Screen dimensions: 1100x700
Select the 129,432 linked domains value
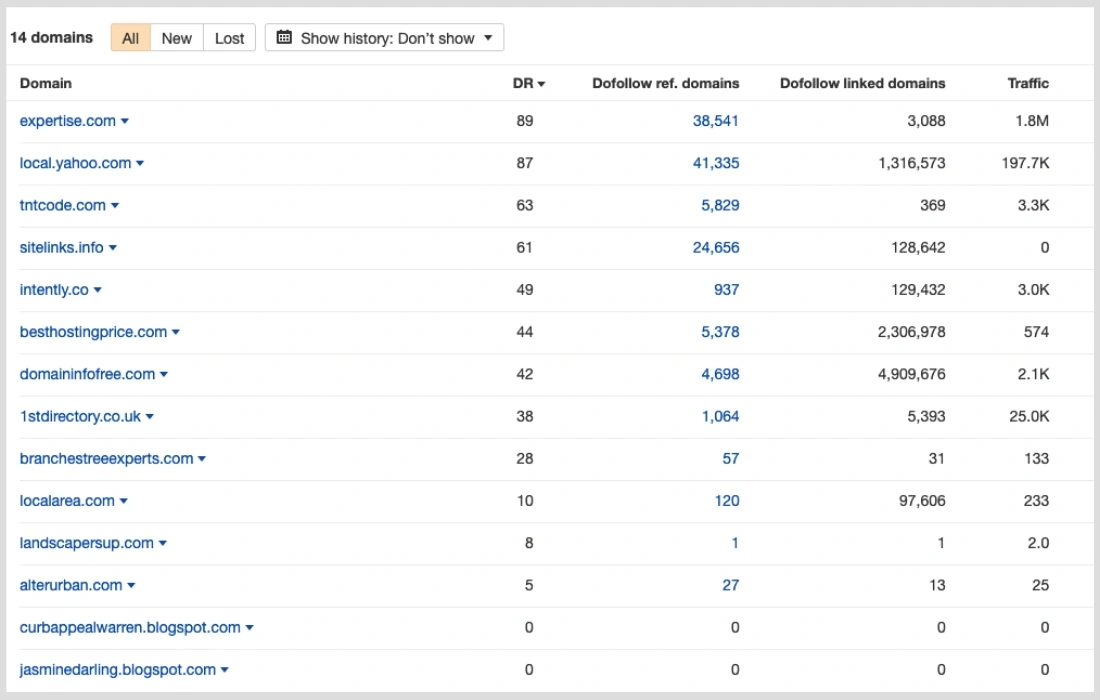click(x=918, y=290)
